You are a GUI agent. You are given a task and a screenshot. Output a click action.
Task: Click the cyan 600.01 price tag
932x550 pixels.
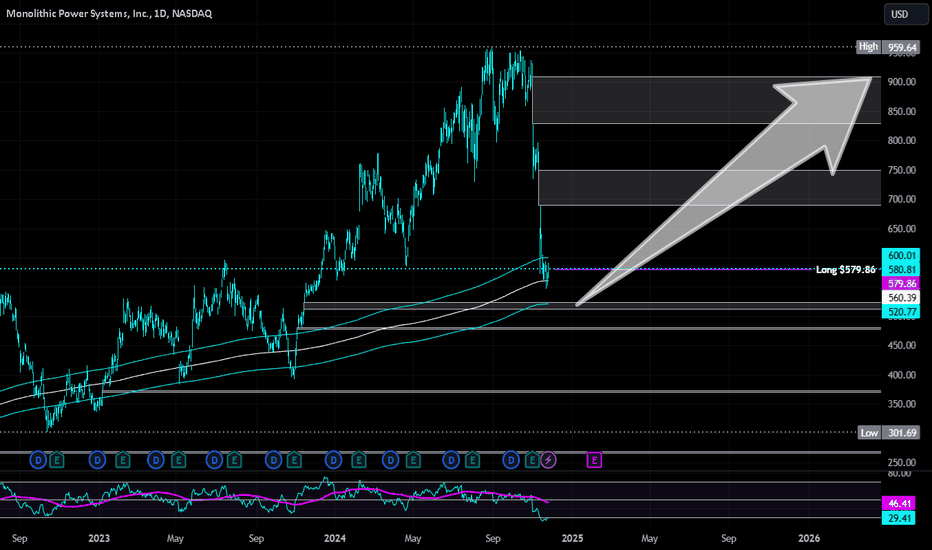(x=901, y=255)
